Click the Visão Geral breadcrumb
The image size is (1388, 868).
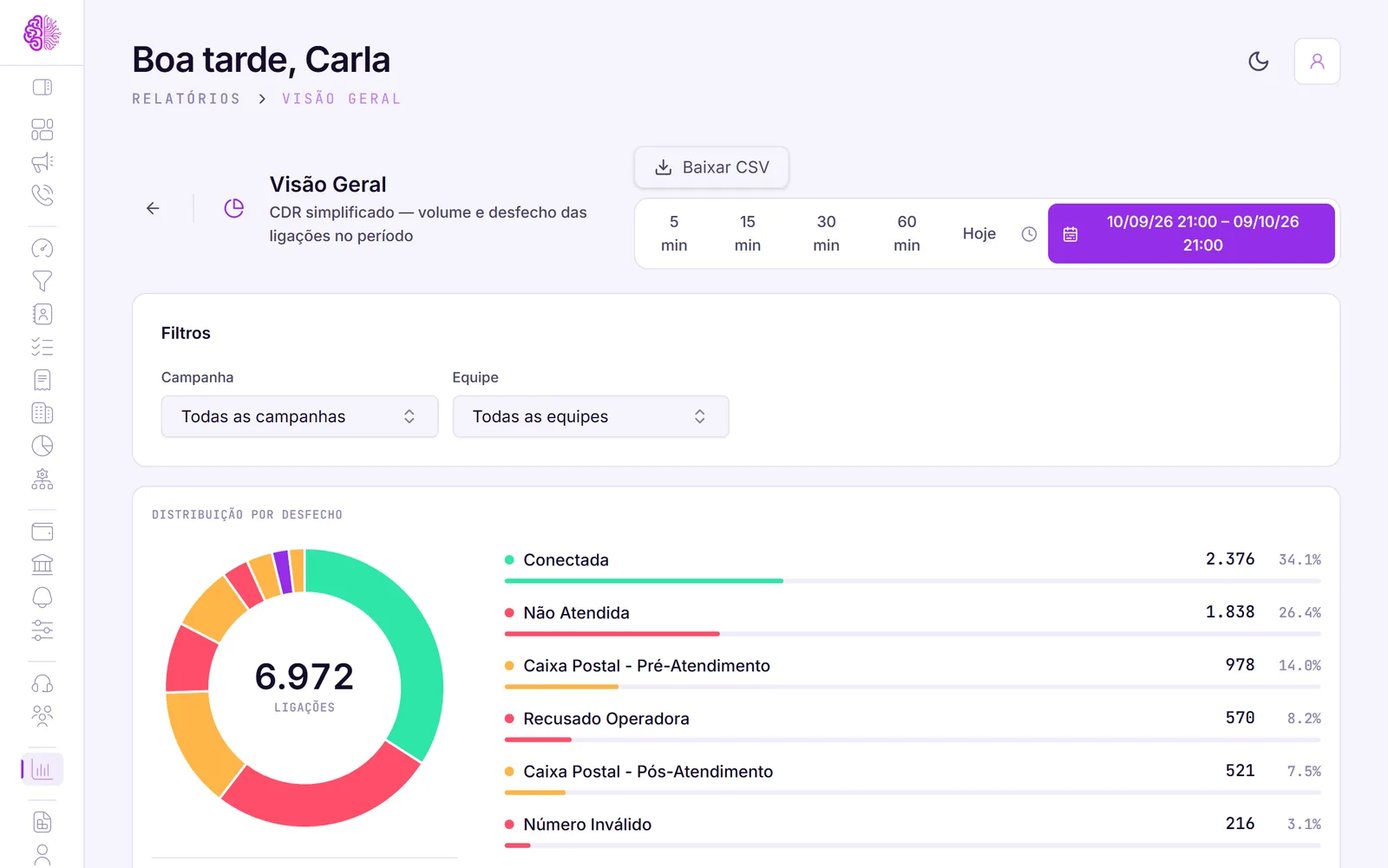[342, 99]
